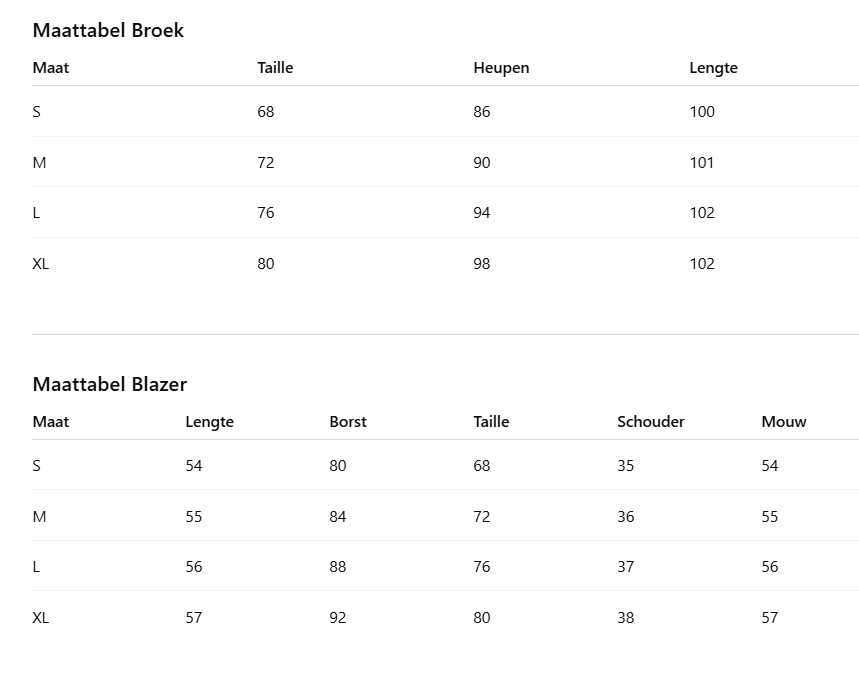Select the Schouder column header
Image resolution: width=859 pixels, height=673 pixels.
(x=651, y=422)
